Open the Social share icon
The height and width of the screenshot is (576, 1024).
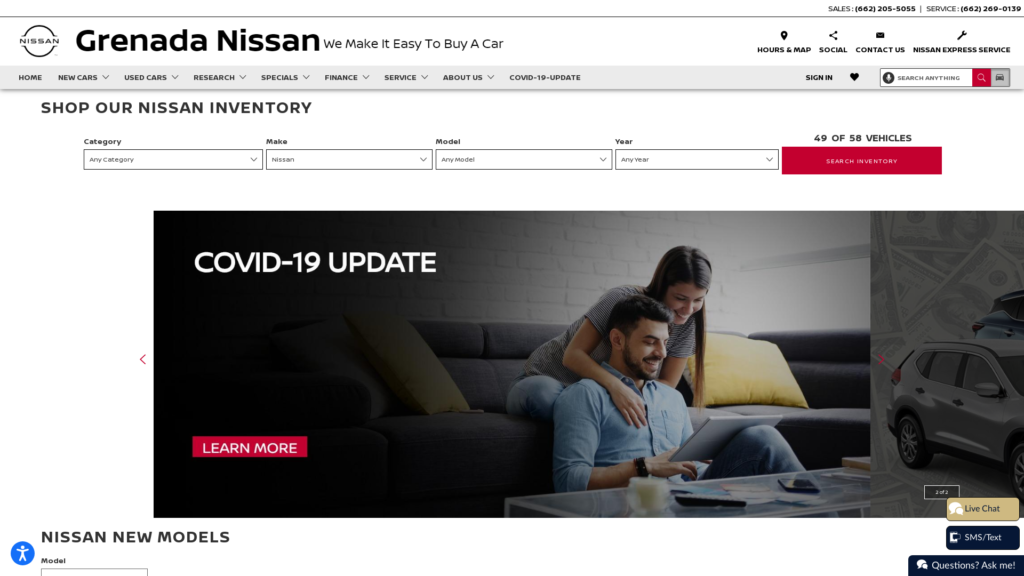pyautogui.click(x=833, y=35)
